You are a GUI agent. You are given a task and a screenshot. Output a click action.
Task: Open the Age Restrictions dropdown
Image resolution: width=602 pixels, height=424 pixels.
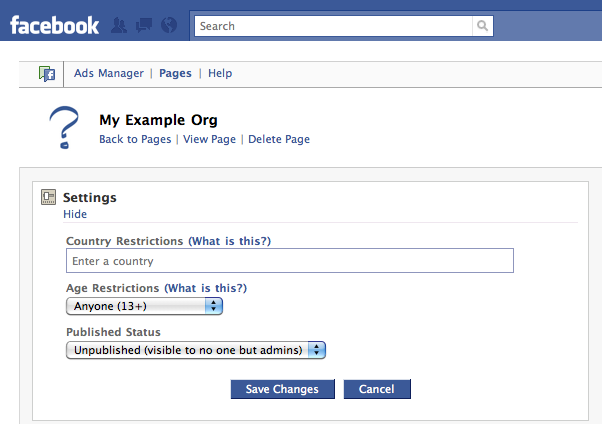point(144,306)
